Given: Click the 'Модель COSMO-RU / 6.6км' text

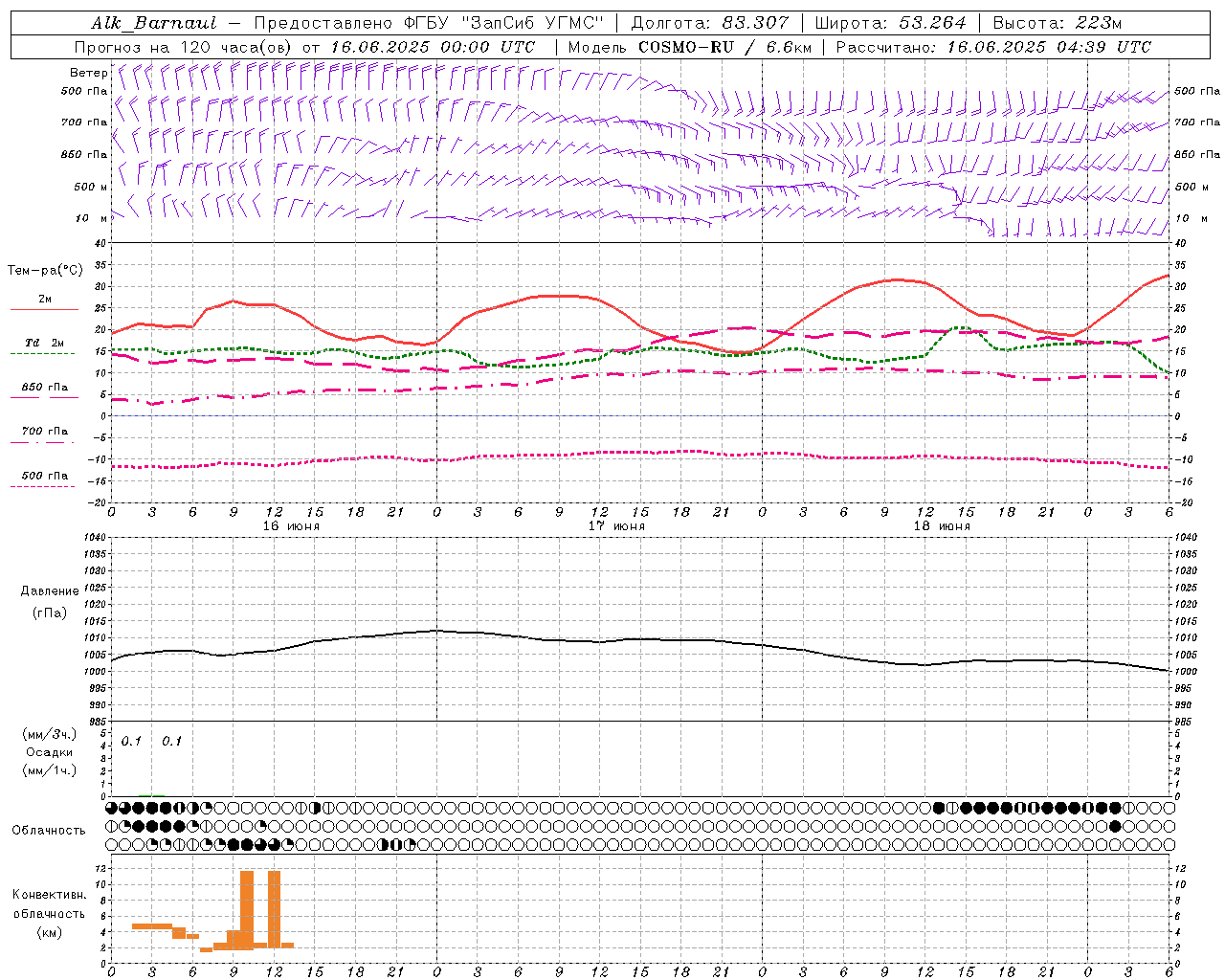Looking at the screenshot, I should pyautogui.click(x=690, y=47).
